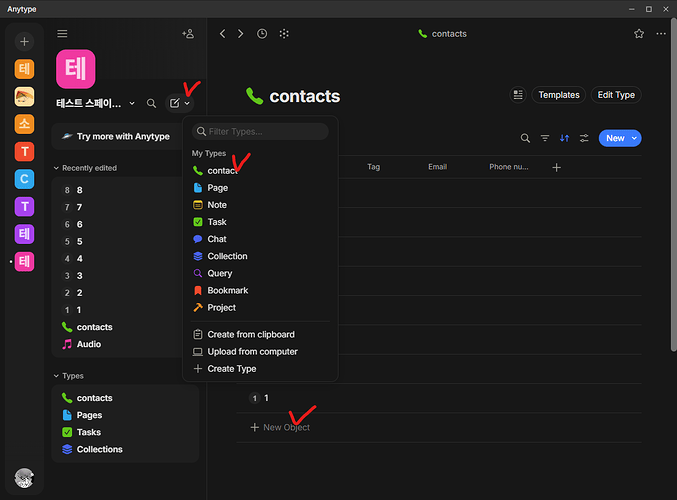Screen dimensions: 677x500
Task: Click the add member icon
Action: pos(188,34)
